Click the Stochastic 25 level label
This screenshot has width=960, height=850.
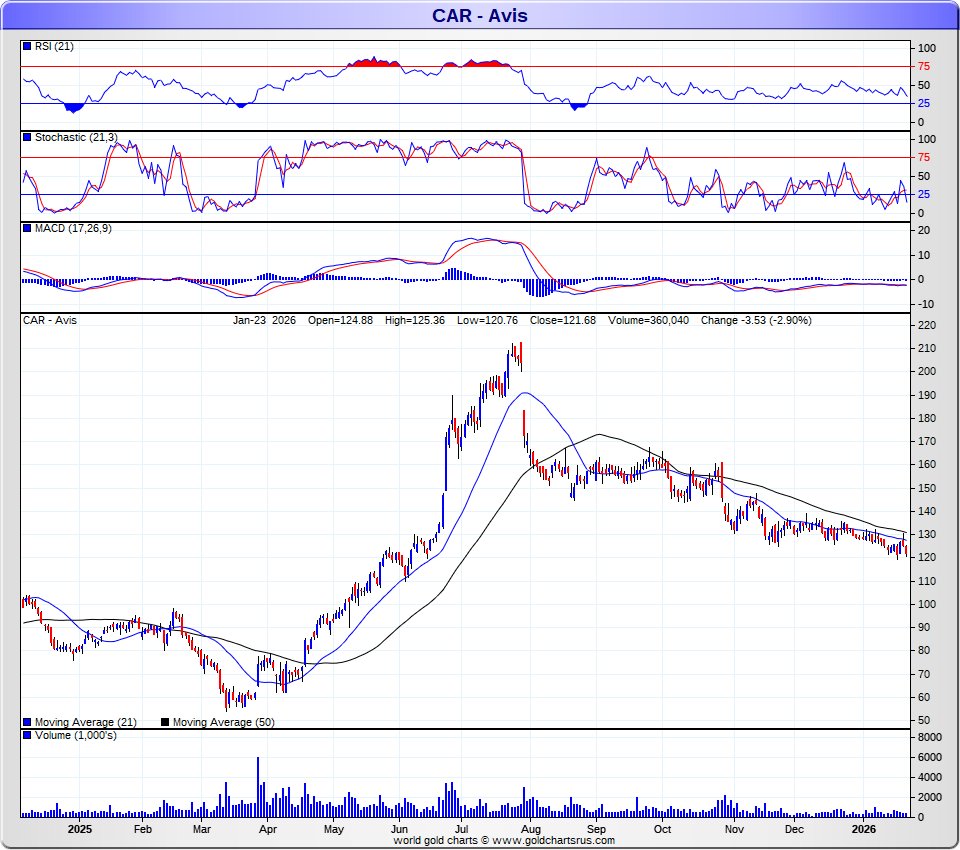coord(923,195)
